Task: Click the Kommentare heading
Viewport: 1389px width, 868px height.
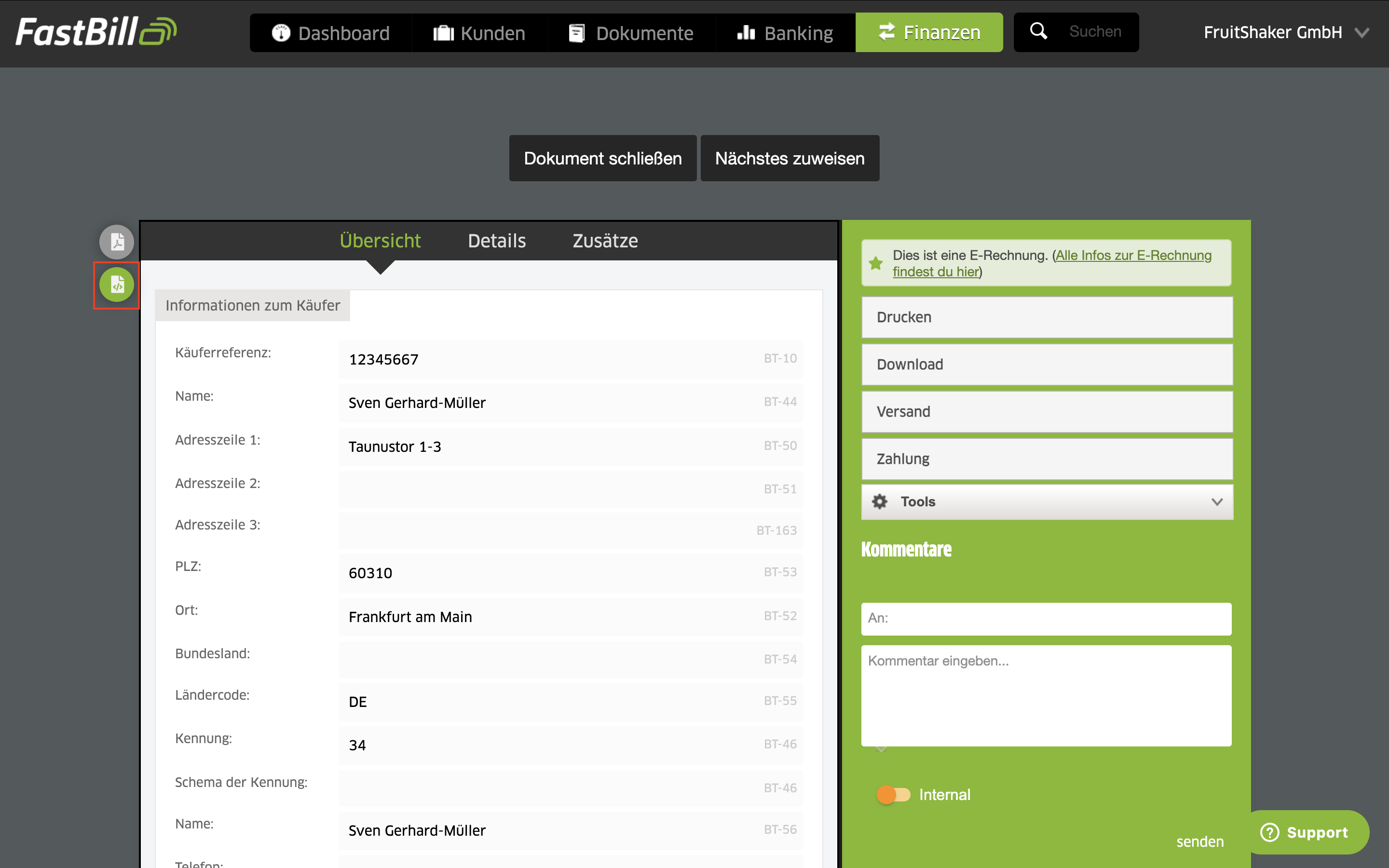Action: [x=906, y=549]
